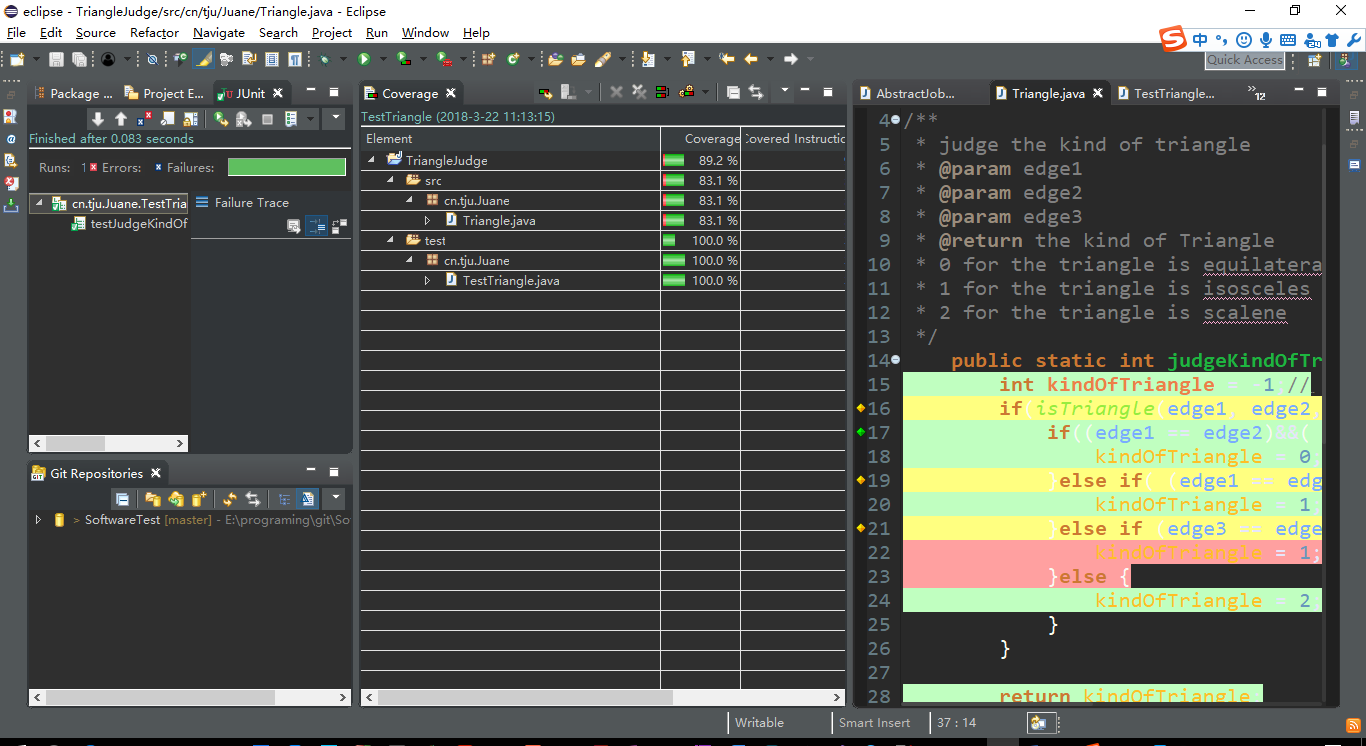The width and height of the screenshot is (1366, 746).
Task: Open the Refactor menu
Action: click(x=154, y=33)
